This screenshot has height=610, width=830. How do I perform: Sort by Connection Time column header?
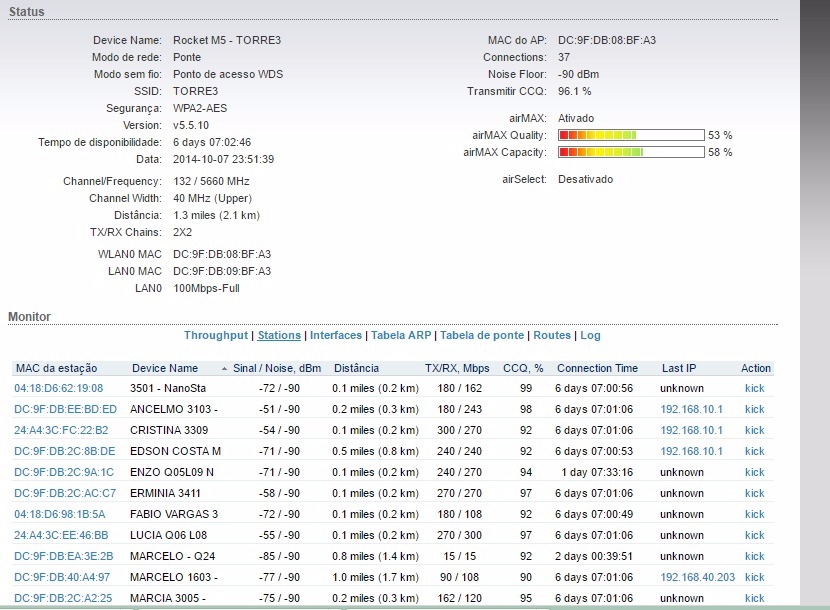597,368
